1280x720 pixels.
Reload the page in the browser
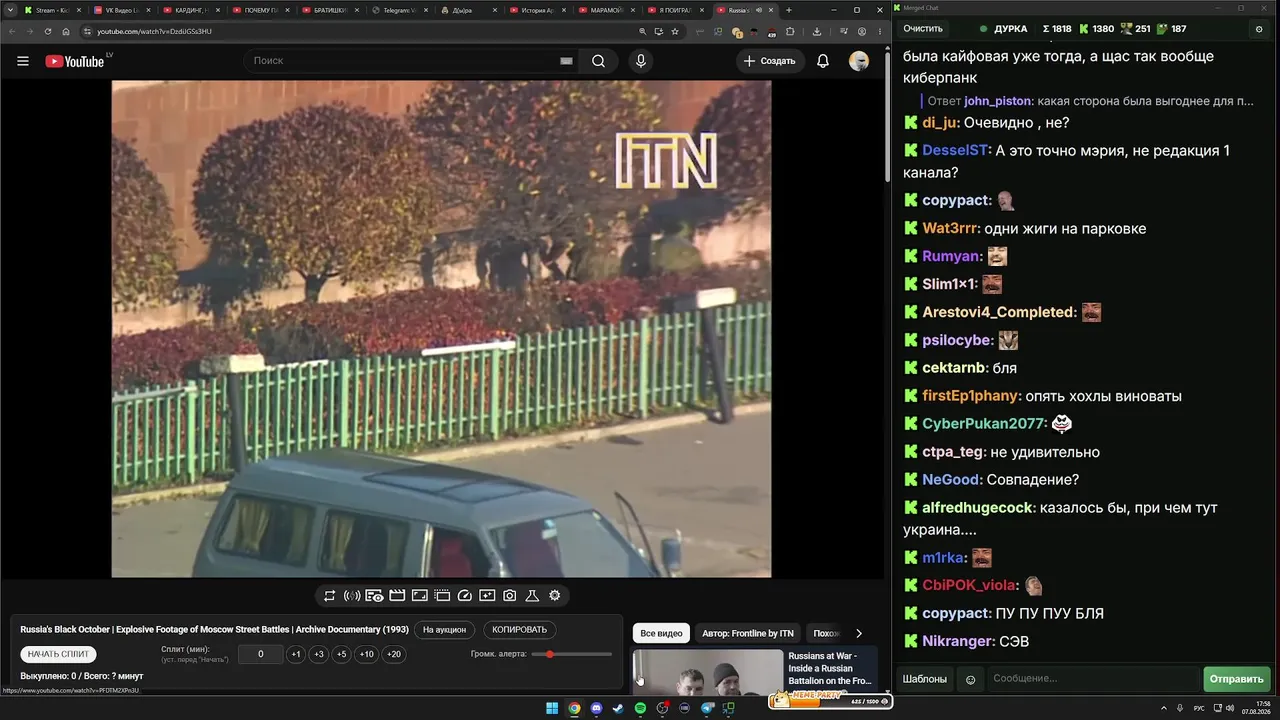48,31
